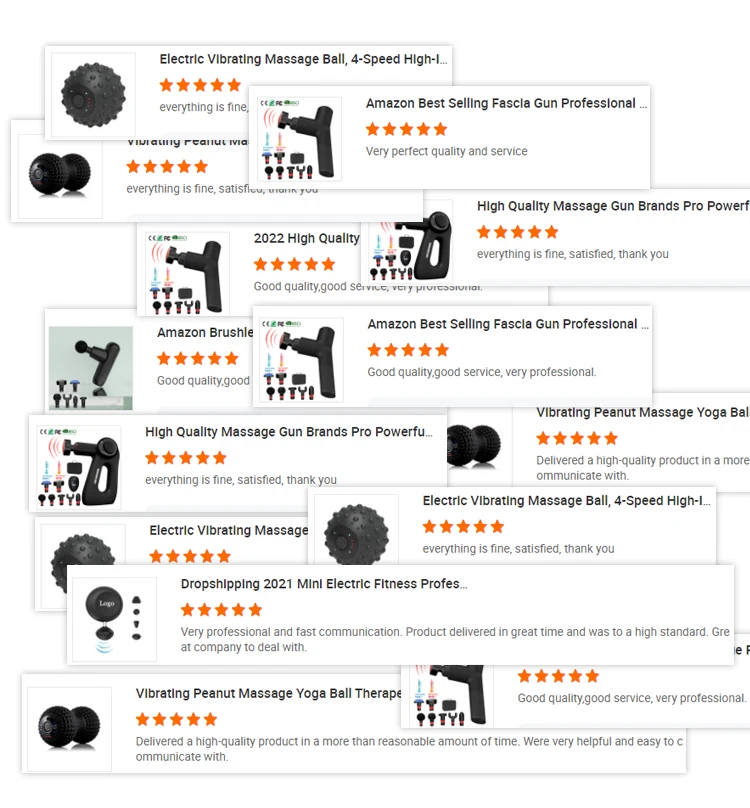Click the peanut ball thumbnail beside the "Therape" title
The height and width of the screenshot is (808, 750).
click(x=70, y=729)
